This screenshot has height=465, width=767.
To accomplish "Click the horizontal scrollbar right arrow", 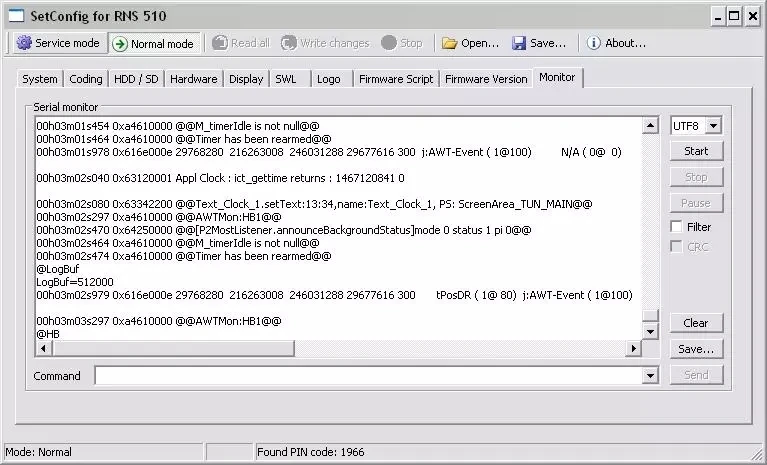I will 634,348.
